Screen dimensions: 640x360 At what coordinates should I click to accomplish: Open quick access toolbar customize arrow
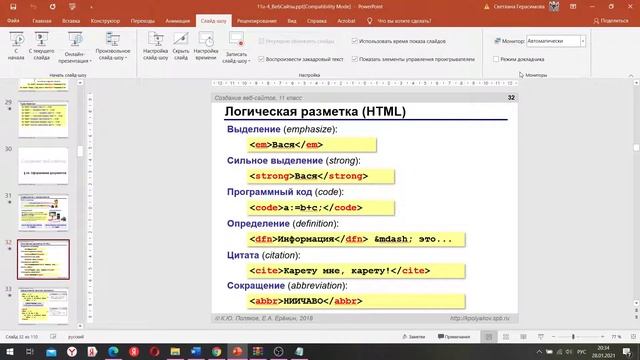(91, 7)
